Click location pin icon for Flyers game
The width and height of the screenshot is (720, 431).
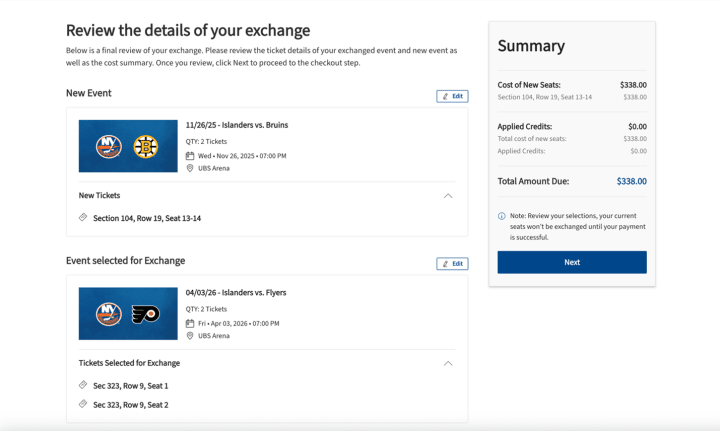click(190, 337)
